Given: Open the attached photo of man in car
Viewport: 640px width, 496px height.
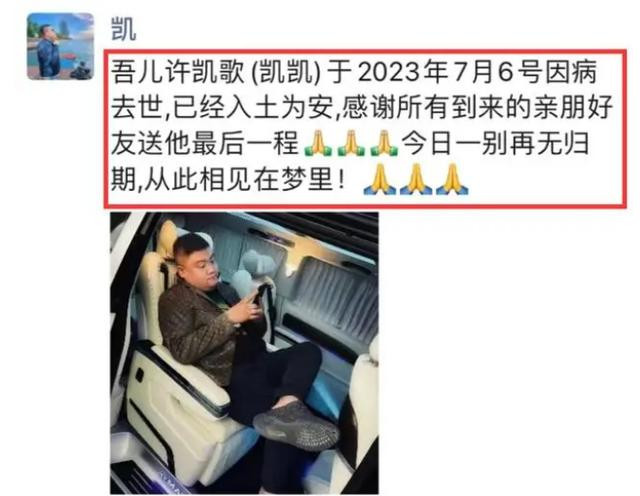Looking at the screenshot, I should click(244, 353).
